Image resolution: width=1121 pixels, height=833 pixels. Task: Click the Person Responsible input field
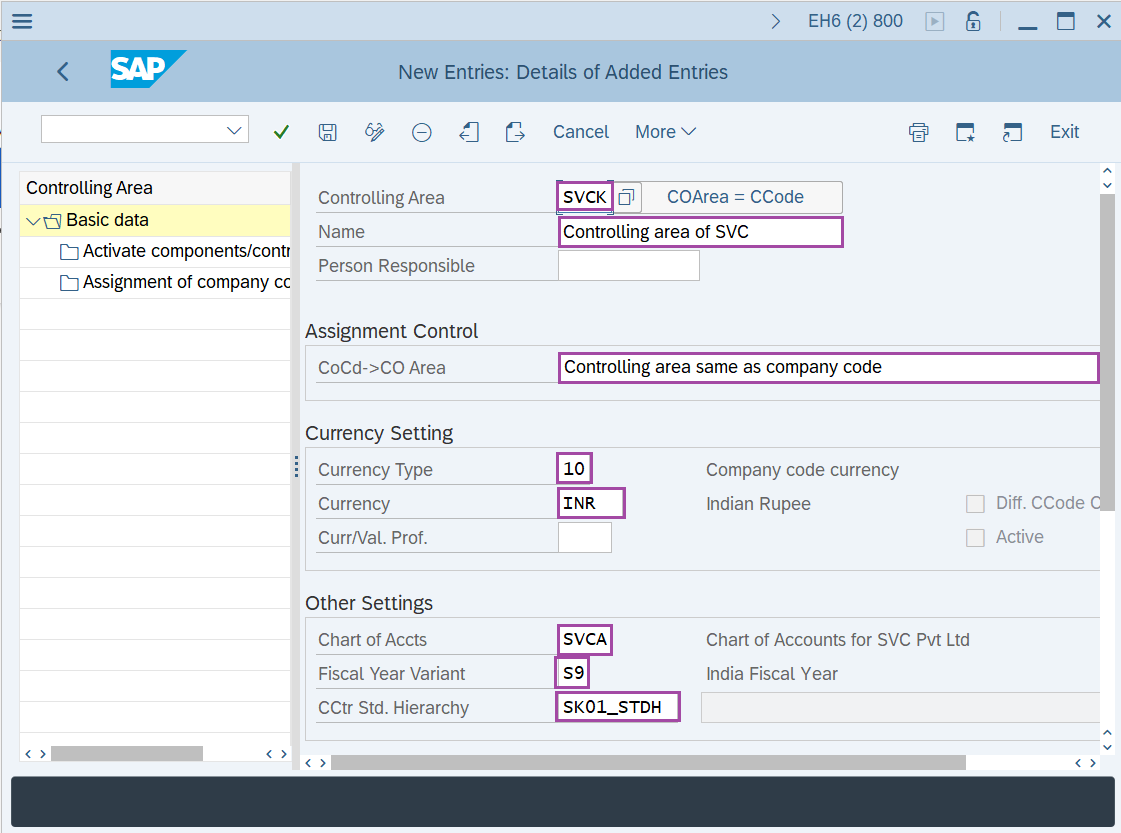tap(628, 266)
